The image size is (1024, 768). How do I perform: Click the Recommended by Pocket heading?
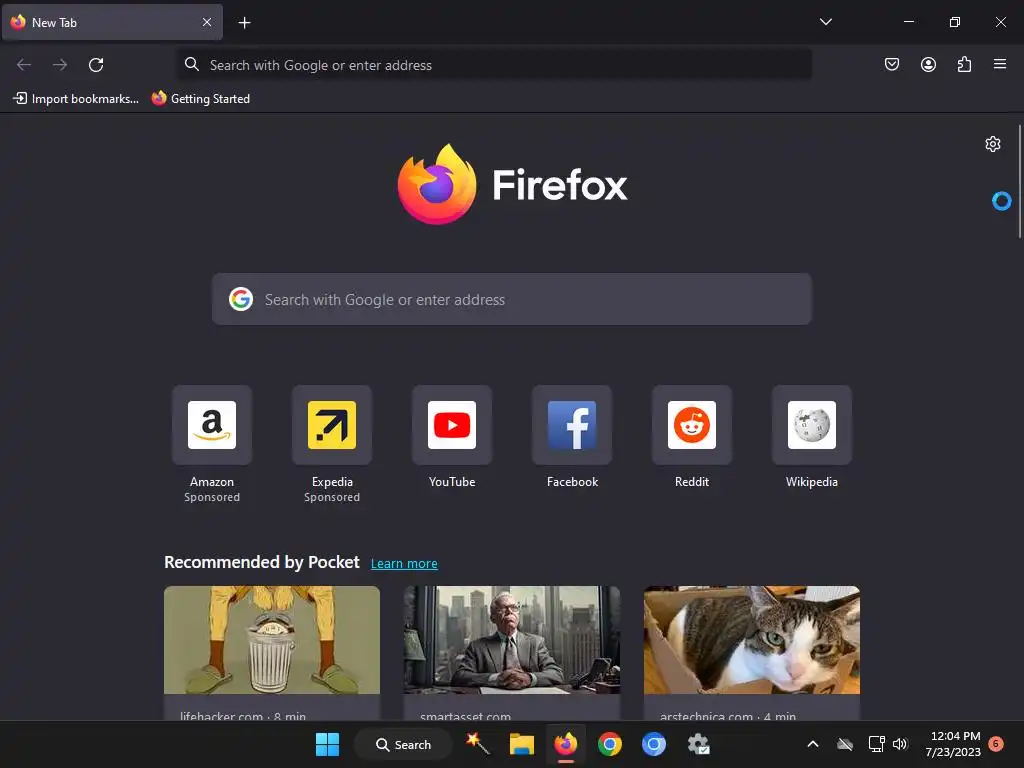click(x=262, y=562)
